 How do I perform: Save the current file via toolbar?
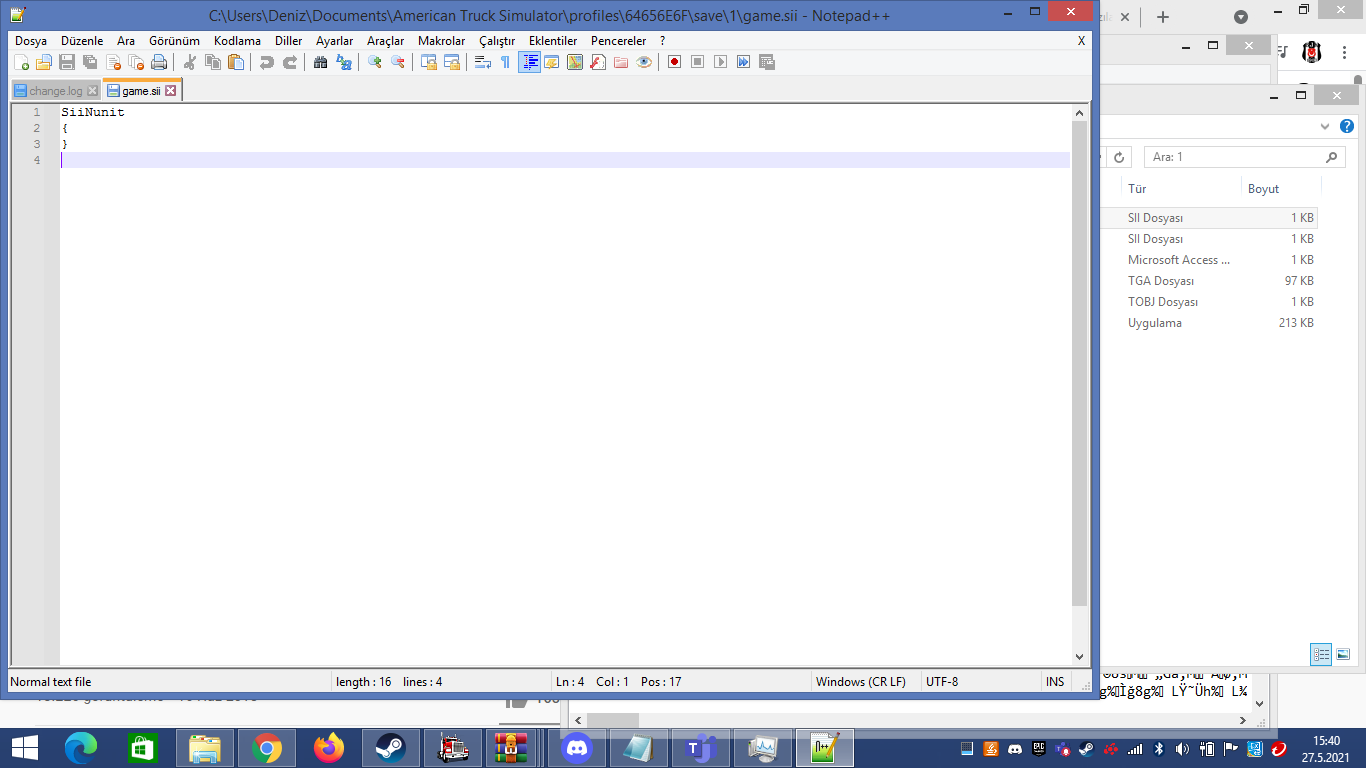(67, 62)
